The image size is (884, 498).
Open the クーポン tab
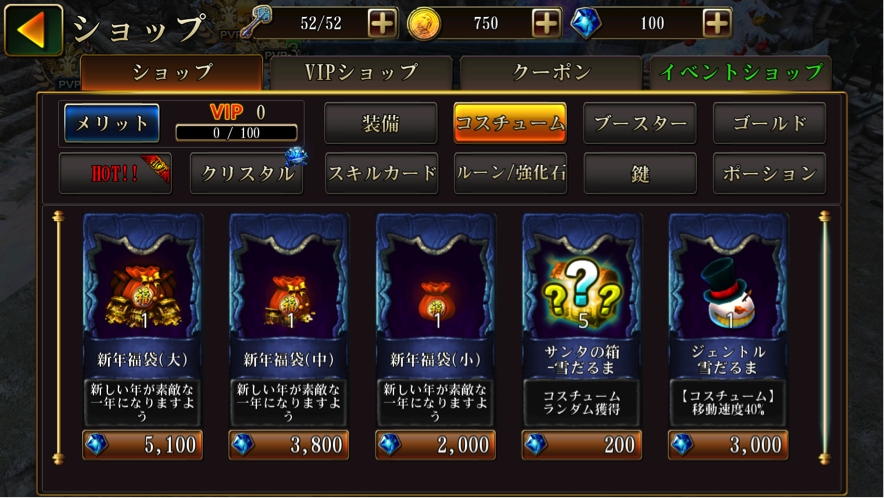pyautogui.click(x=551, y=73)
